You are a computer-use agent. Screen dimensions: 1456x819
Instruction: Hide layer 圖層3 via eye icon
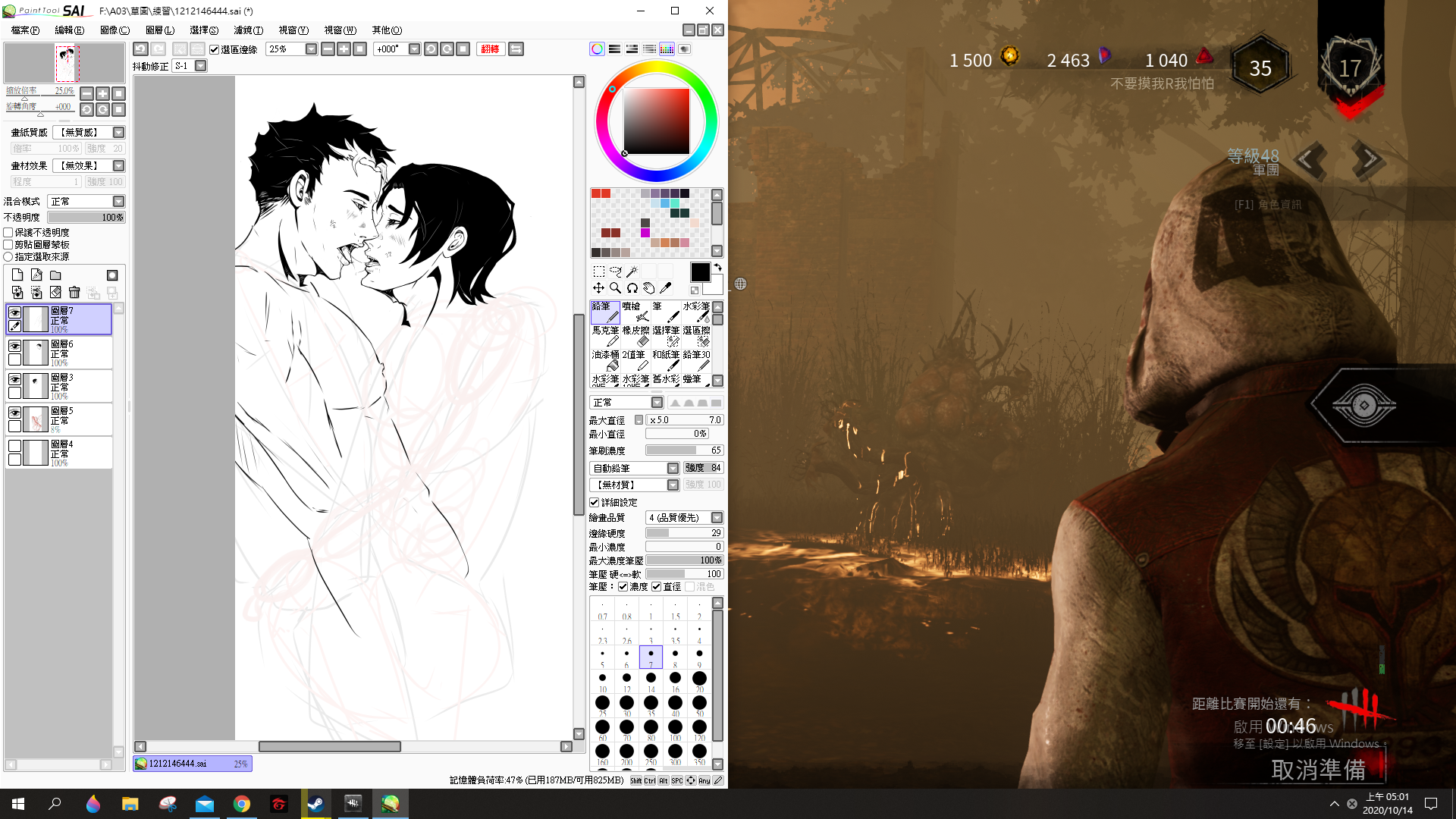(14, 379)
